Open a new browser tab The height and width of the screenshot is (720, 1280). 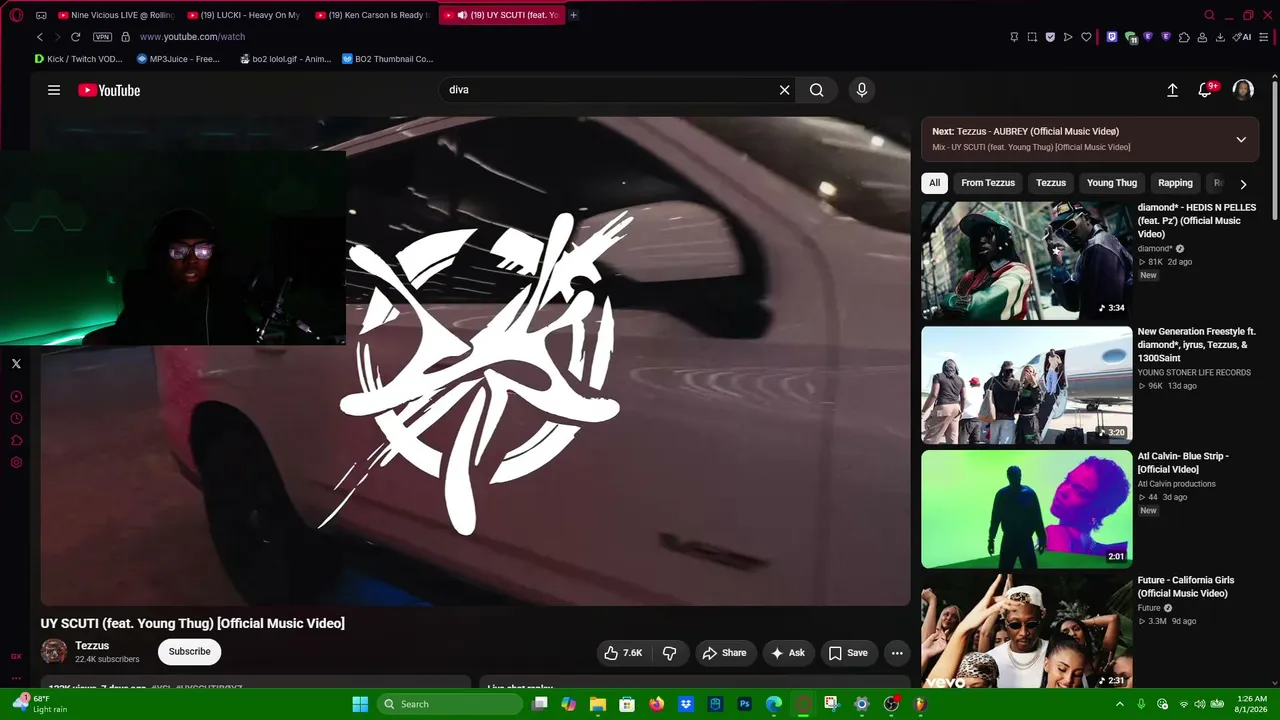pos(574,15)
